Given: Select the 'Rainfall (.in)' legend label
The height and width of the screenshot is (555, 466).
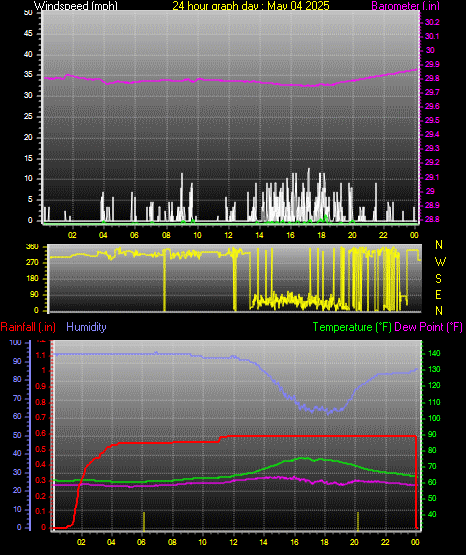Looking at the screenshot, I should 28,327.
